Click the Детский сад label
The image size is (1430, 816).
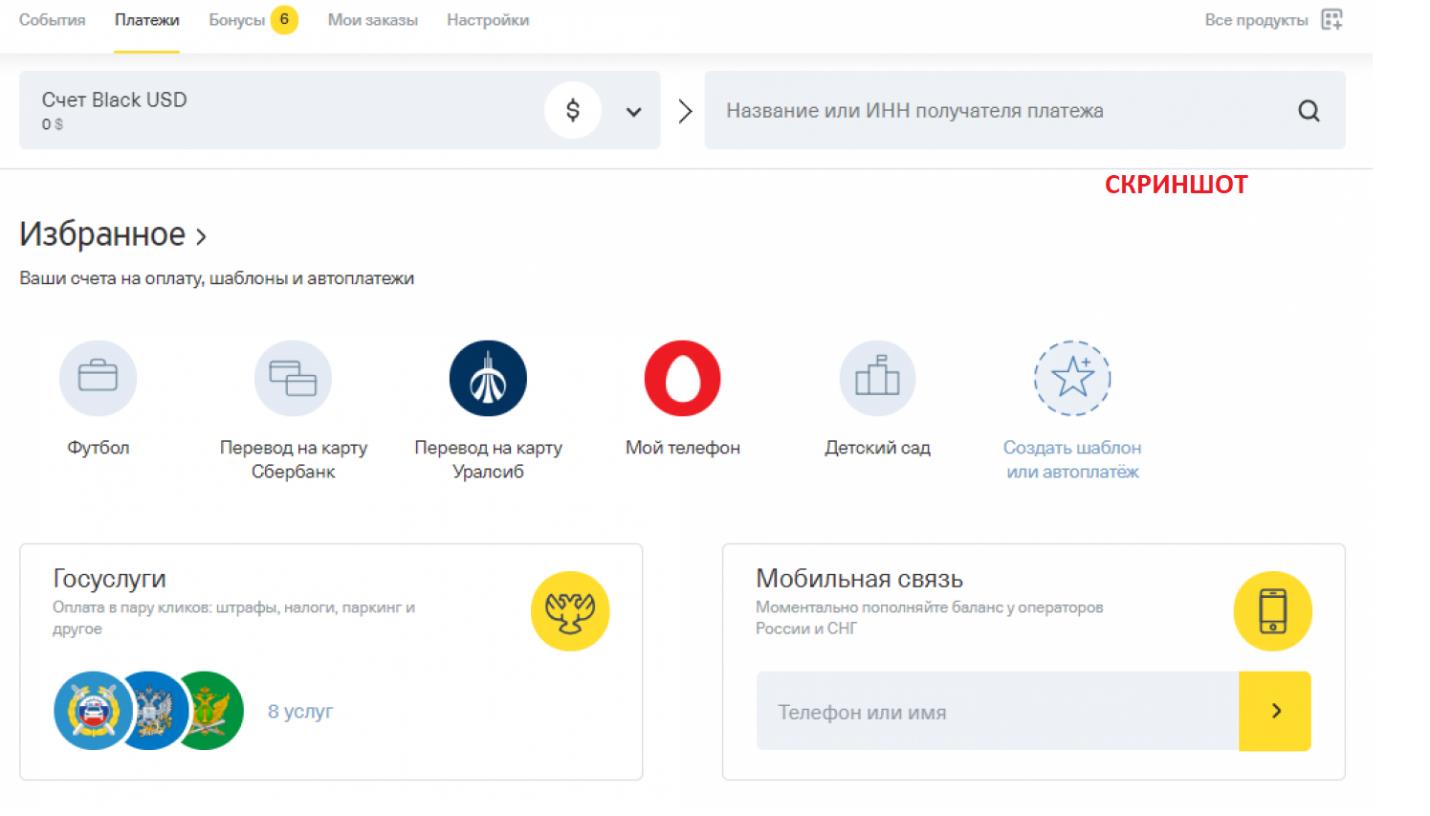point(877,448)
